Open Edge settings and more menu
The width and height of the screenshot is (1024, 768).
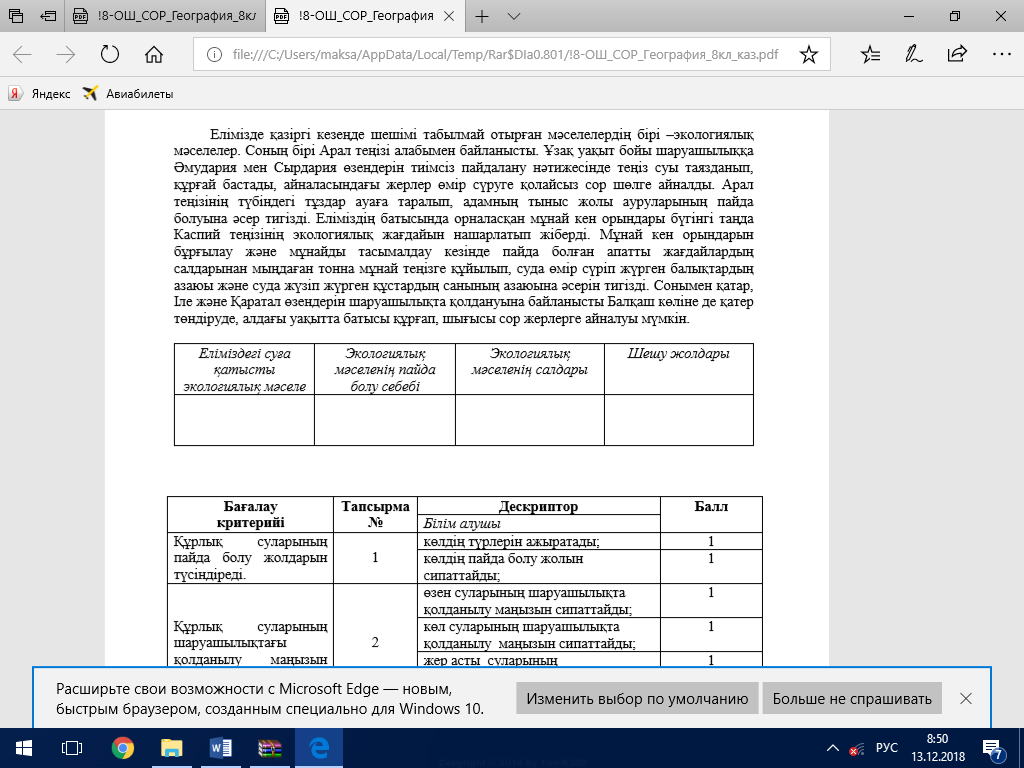(1001, 54)
